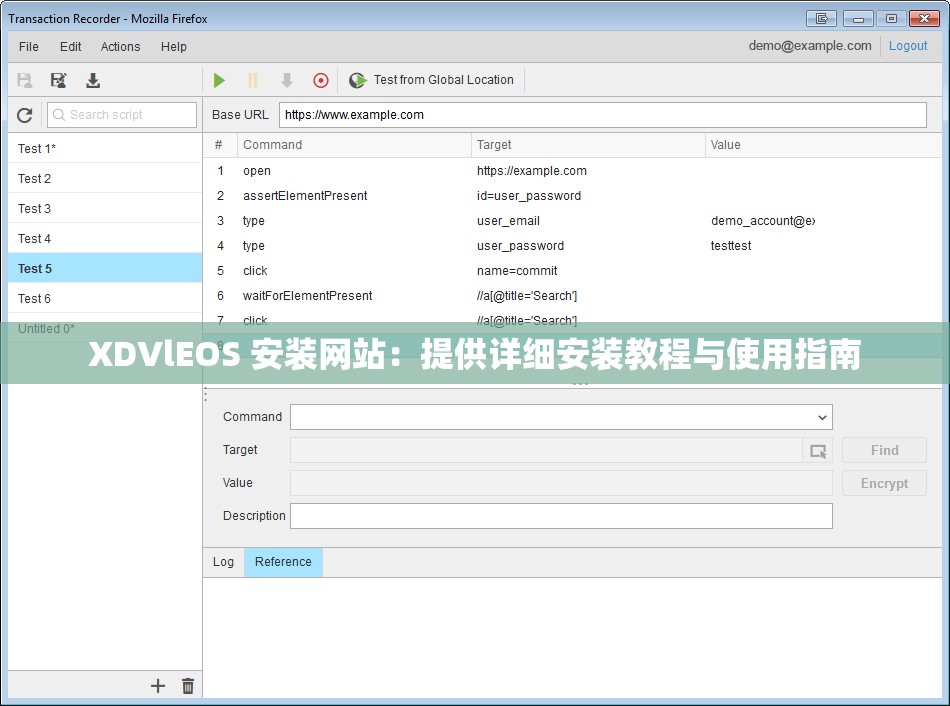Screen dimensions: 950x706
Task: Start recording with the Record icon
Action: point(321,79)
